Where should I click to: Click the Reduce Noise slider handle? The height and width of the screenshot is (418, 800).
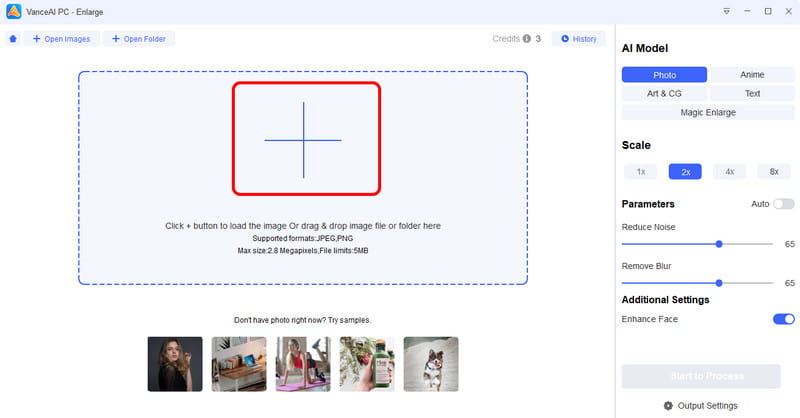tap(719, 243)
